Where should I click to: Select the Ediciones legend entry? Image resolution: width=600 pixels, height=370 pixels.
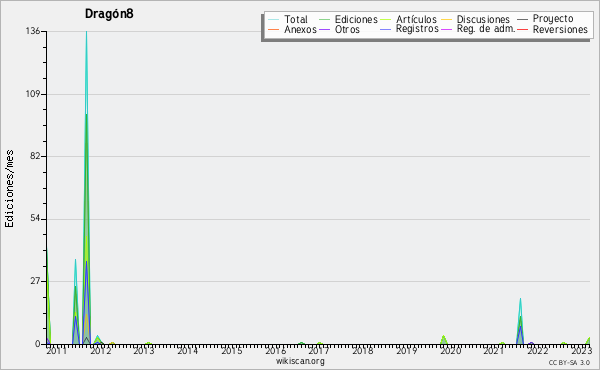click(348, 19)
